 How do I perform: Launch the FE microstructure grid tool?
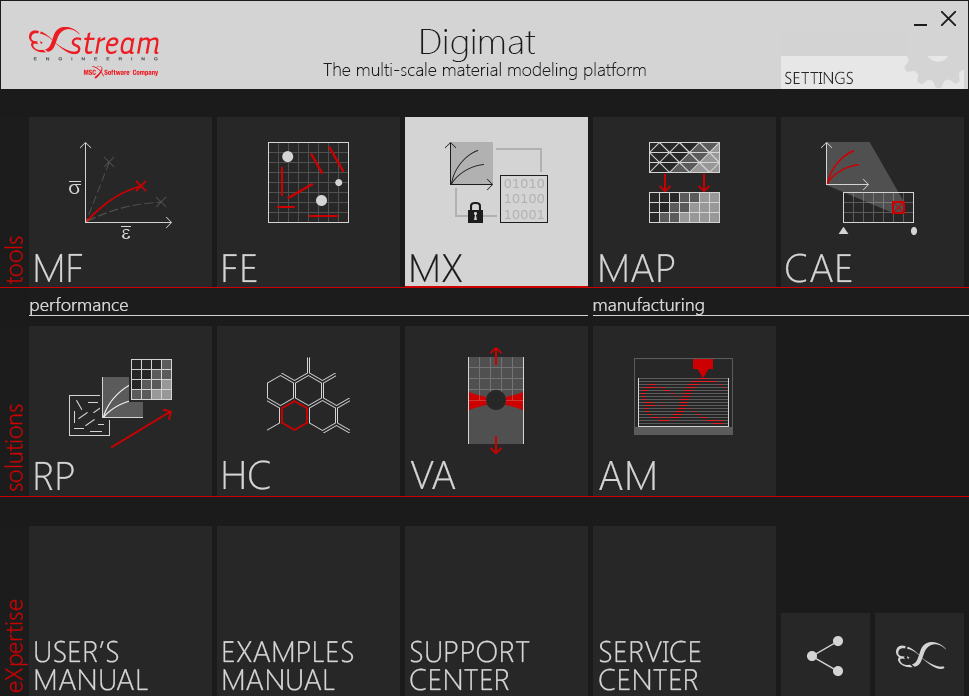(x=308, y=202)
